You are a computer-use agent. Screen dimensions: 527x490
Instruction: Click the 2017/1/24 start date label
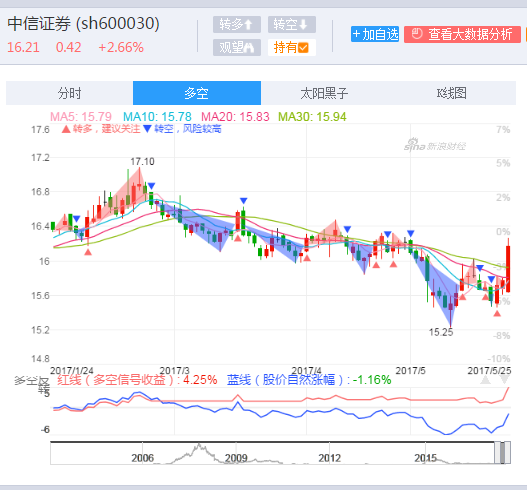72,371
